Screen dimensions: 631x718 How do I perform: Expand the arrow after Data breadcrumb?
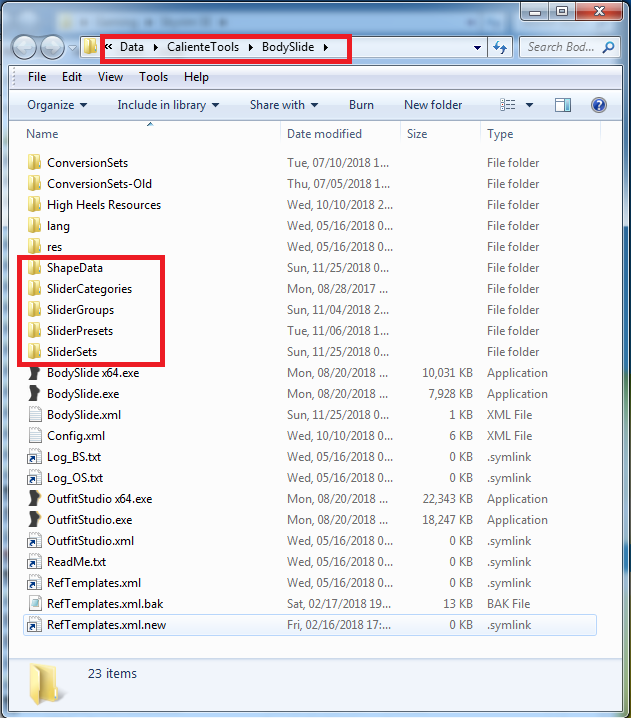(x=156, y=47)
